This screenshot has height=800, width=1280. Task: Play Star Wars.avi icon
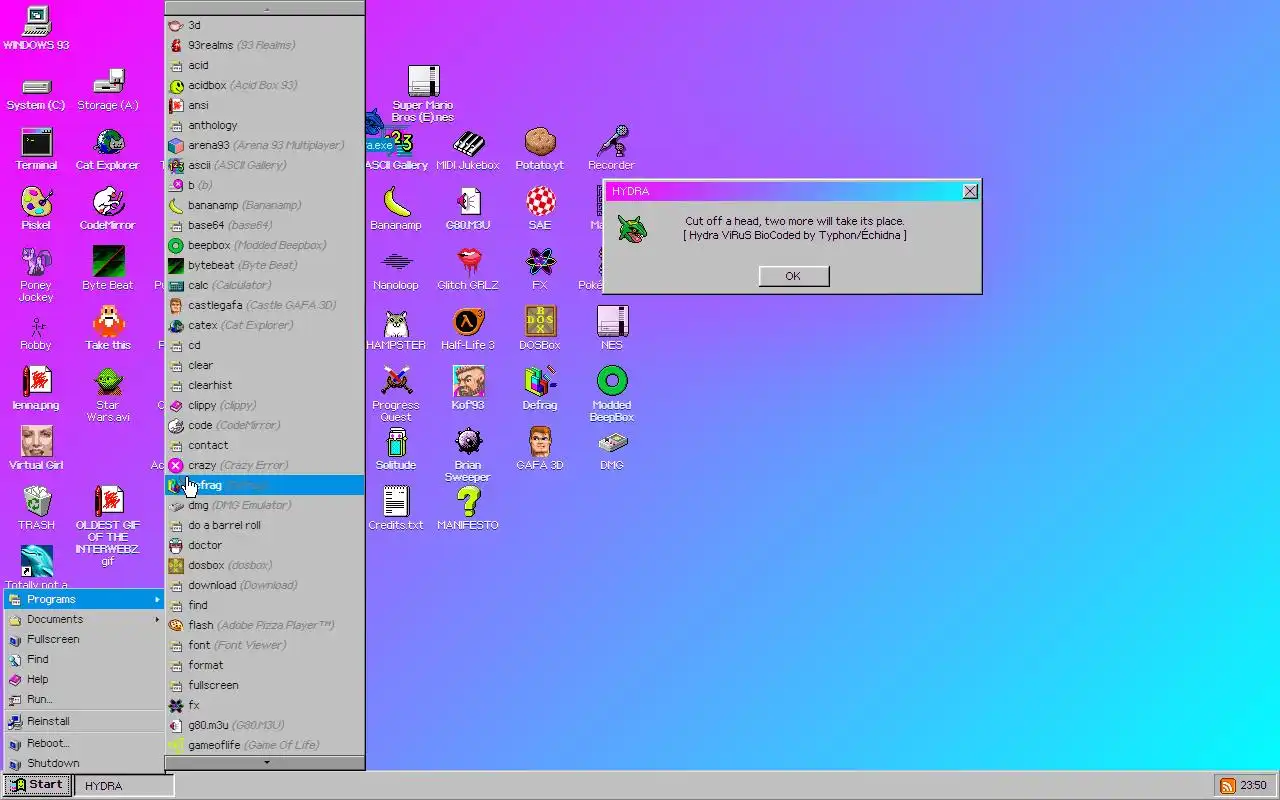pyautogui.click(x=108, y=395)
